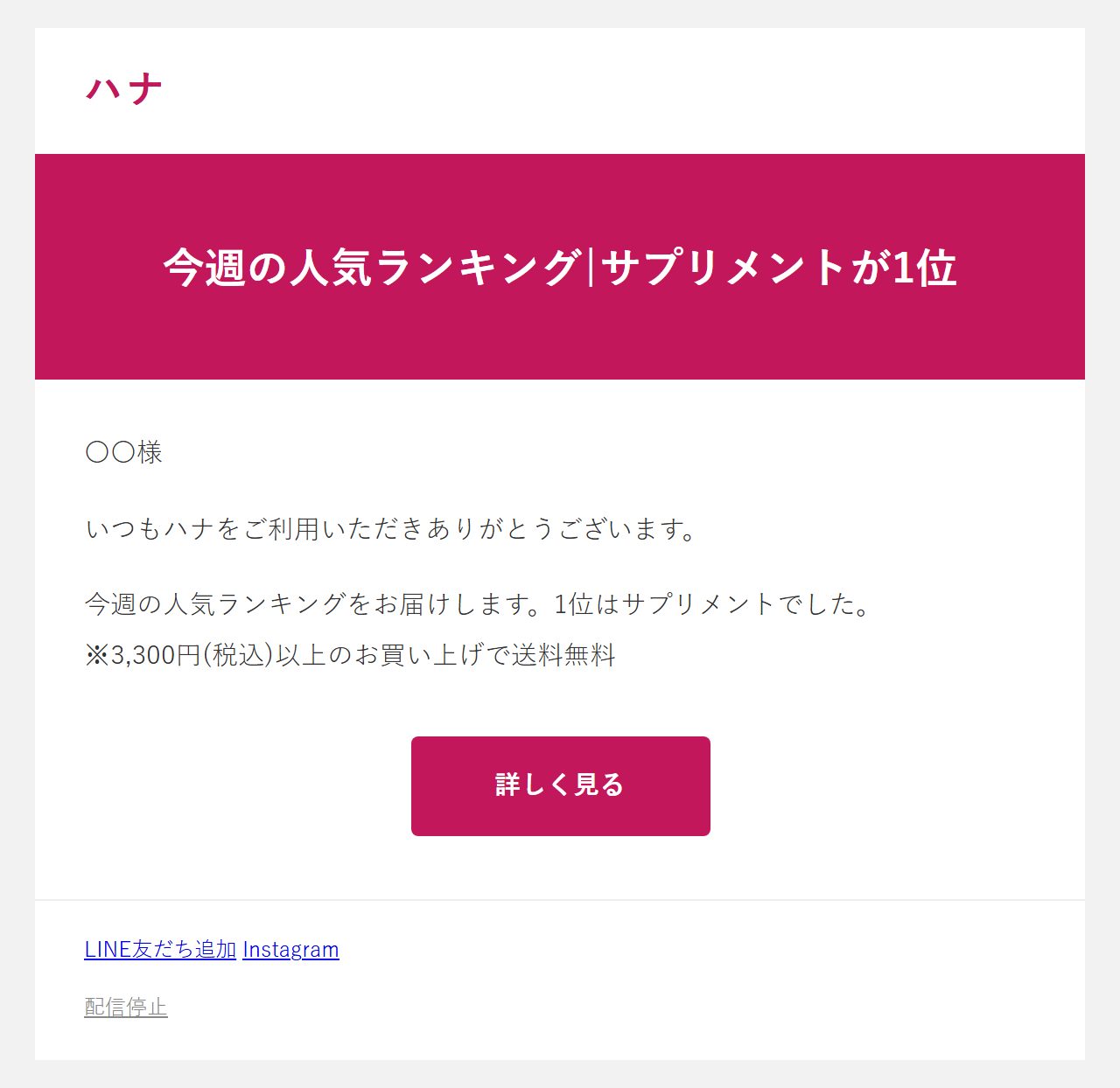Click the 詳しく見る button
This screenshot has width=1120, height=1088.
tap(560, 785)
